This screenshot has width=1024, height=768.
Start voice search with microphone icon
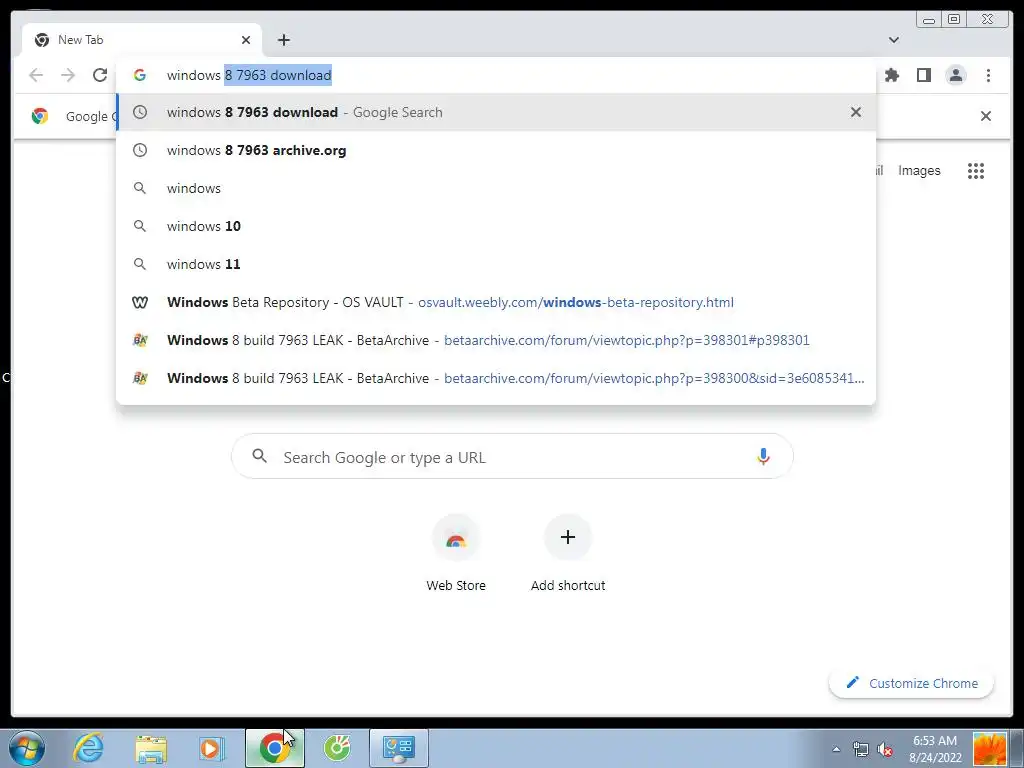(x=763, y=456)
